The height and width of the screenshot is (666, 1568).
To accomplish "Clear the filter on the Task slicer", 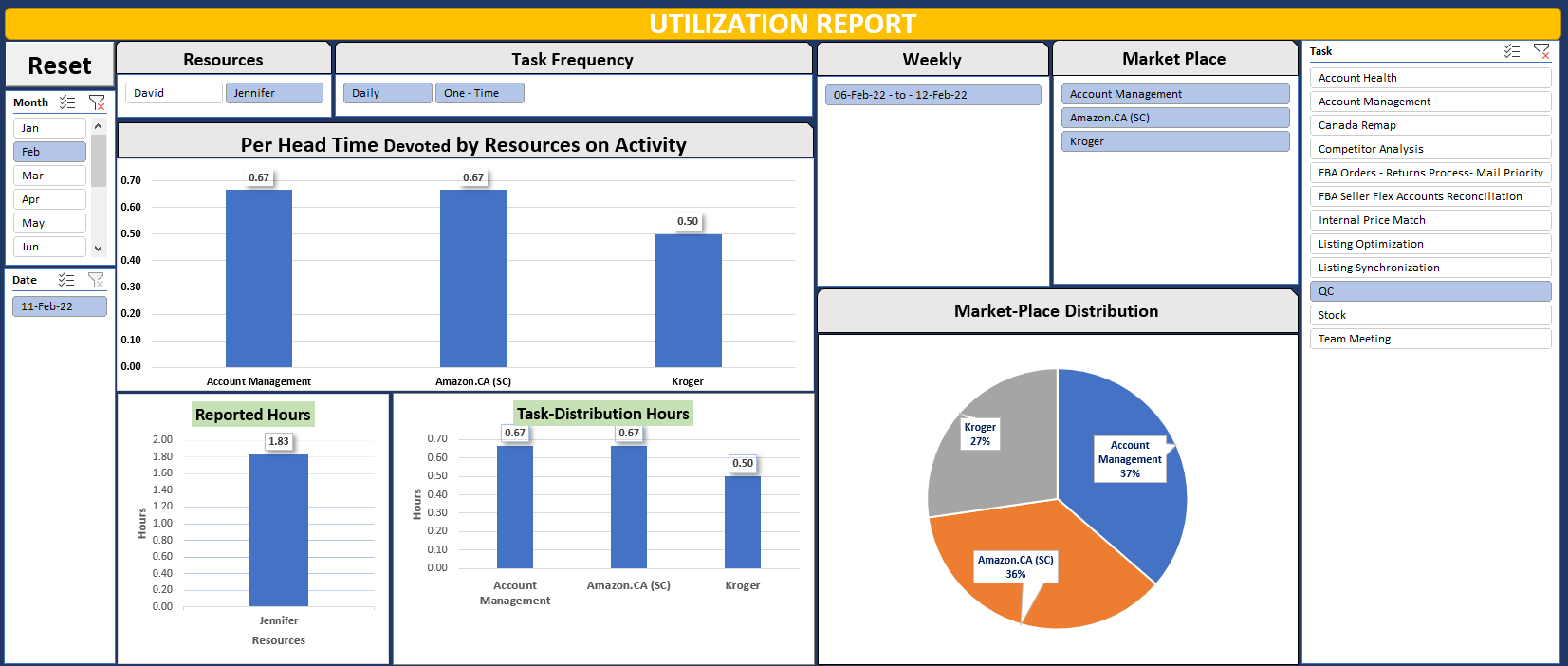I will coord(1541,51).
